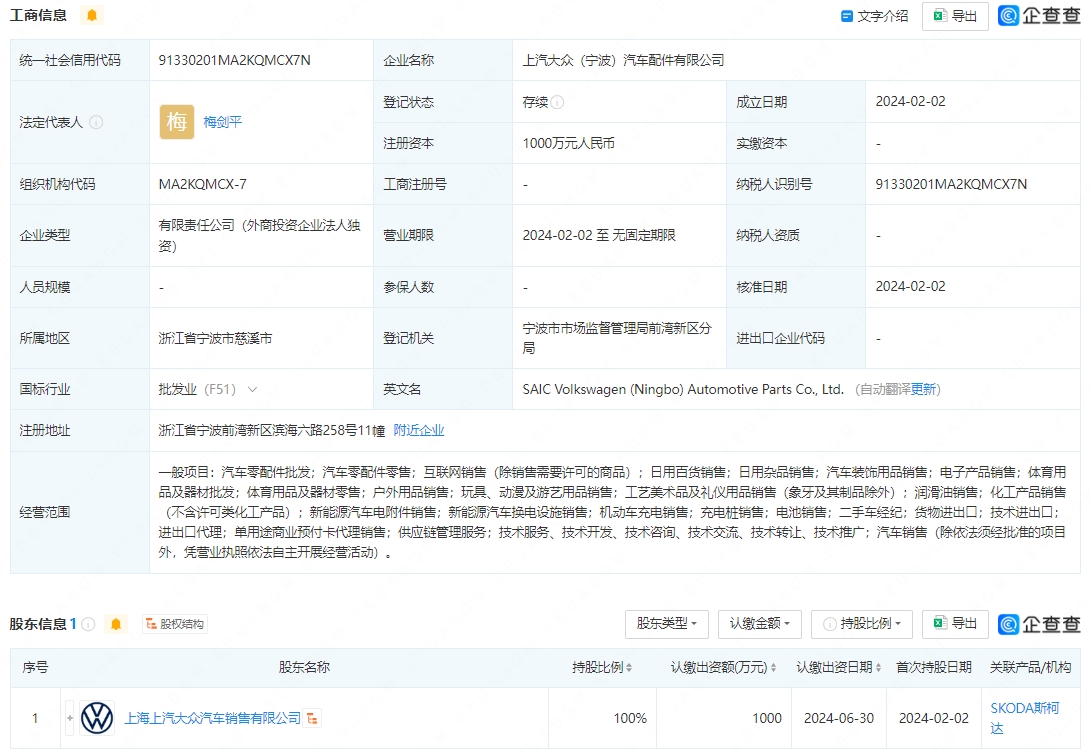
Task: Open the 持股比例 dropdown filter
Action: click(x=862, y=624)
